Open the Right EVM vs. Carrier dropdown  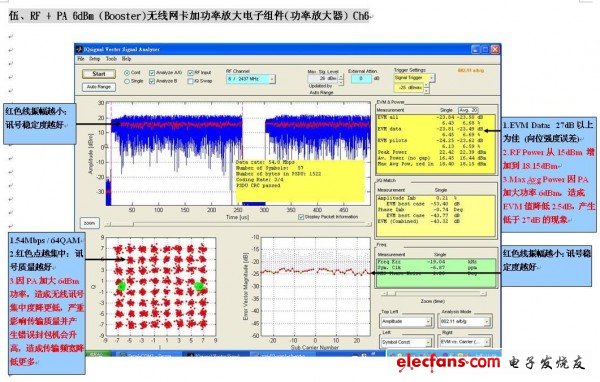click(465, 342)
